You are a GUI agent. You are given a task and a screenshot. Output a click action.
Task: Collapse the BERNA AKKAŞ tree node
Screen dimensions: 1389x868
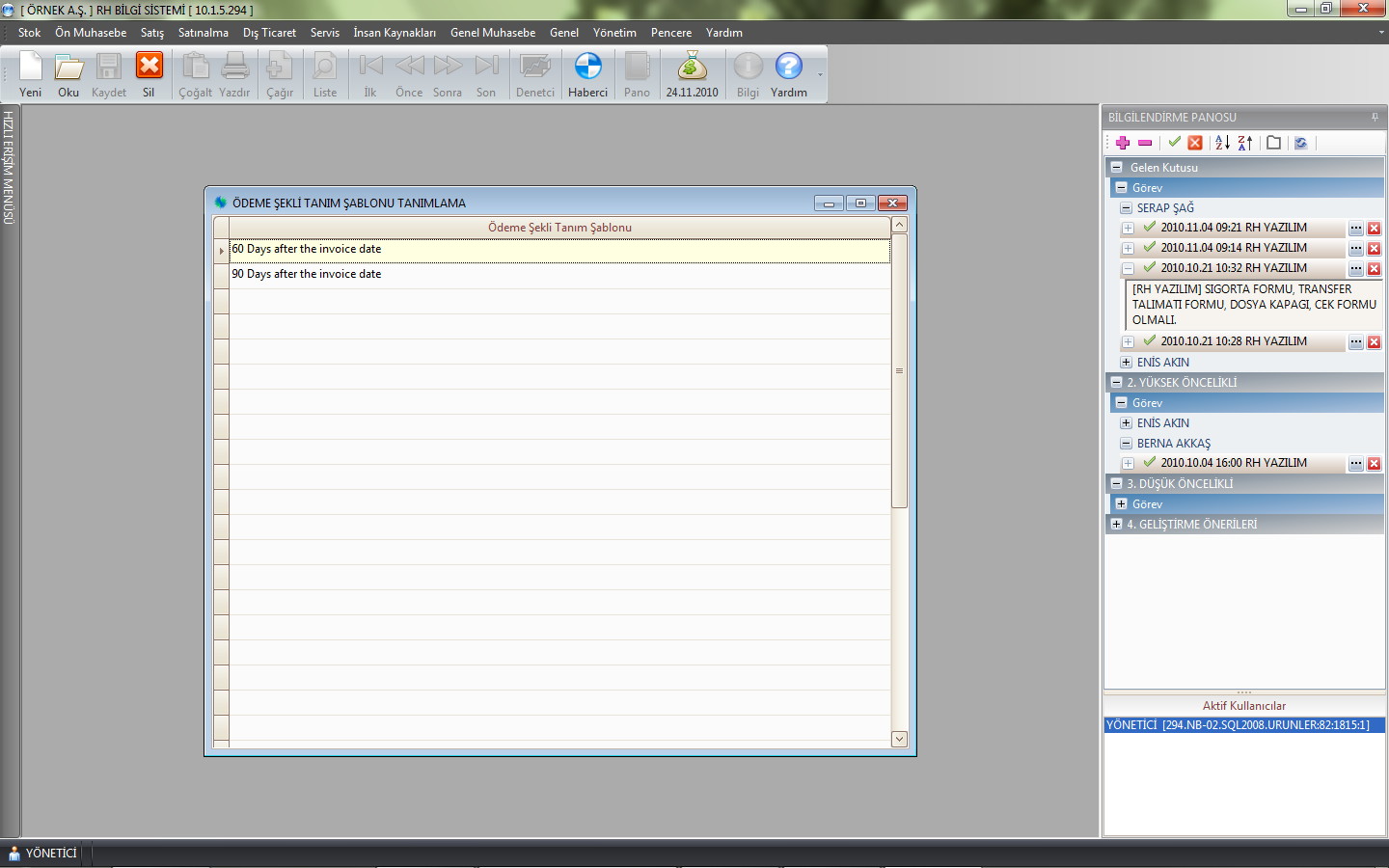1126,444
